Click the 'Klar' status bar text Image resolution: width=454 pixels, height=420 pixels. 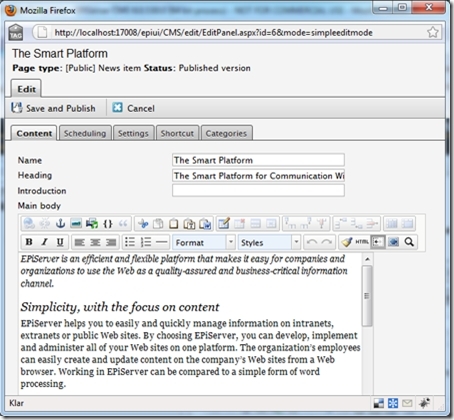(16, 403)
